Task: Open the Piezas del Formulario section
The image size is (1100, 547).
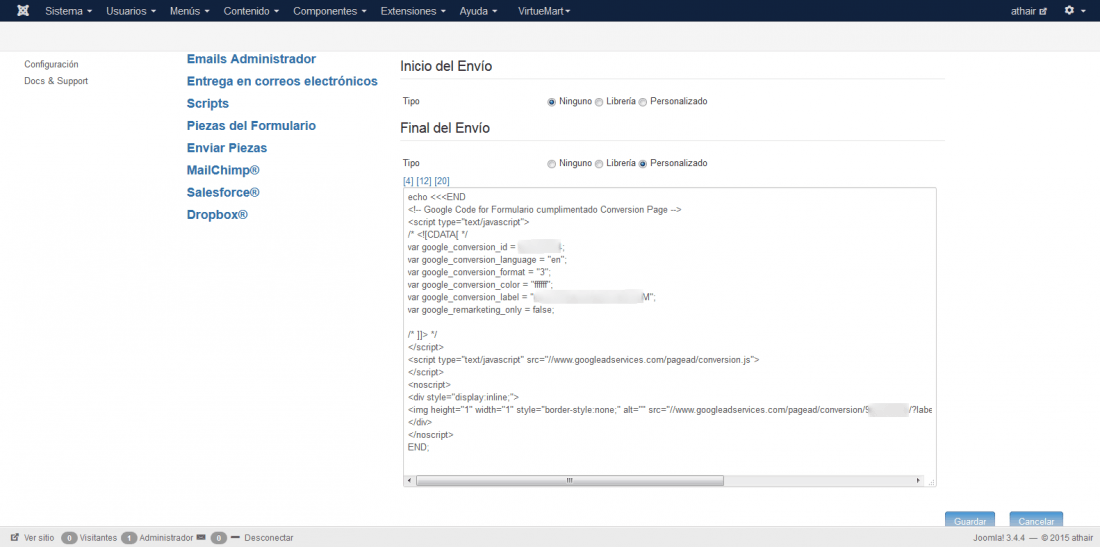Action: (x=251, y=126)
